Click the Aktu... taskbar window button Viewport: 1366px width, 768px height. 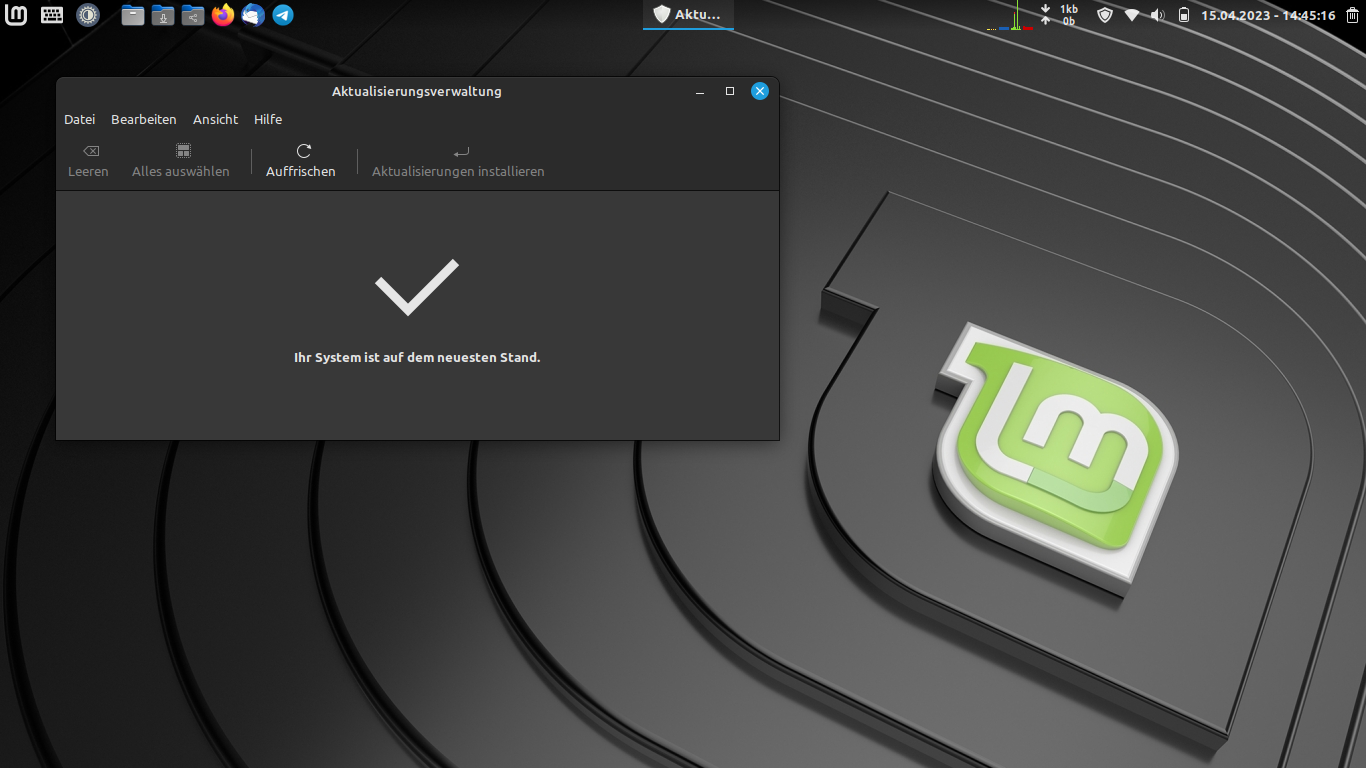pos(688,15)
